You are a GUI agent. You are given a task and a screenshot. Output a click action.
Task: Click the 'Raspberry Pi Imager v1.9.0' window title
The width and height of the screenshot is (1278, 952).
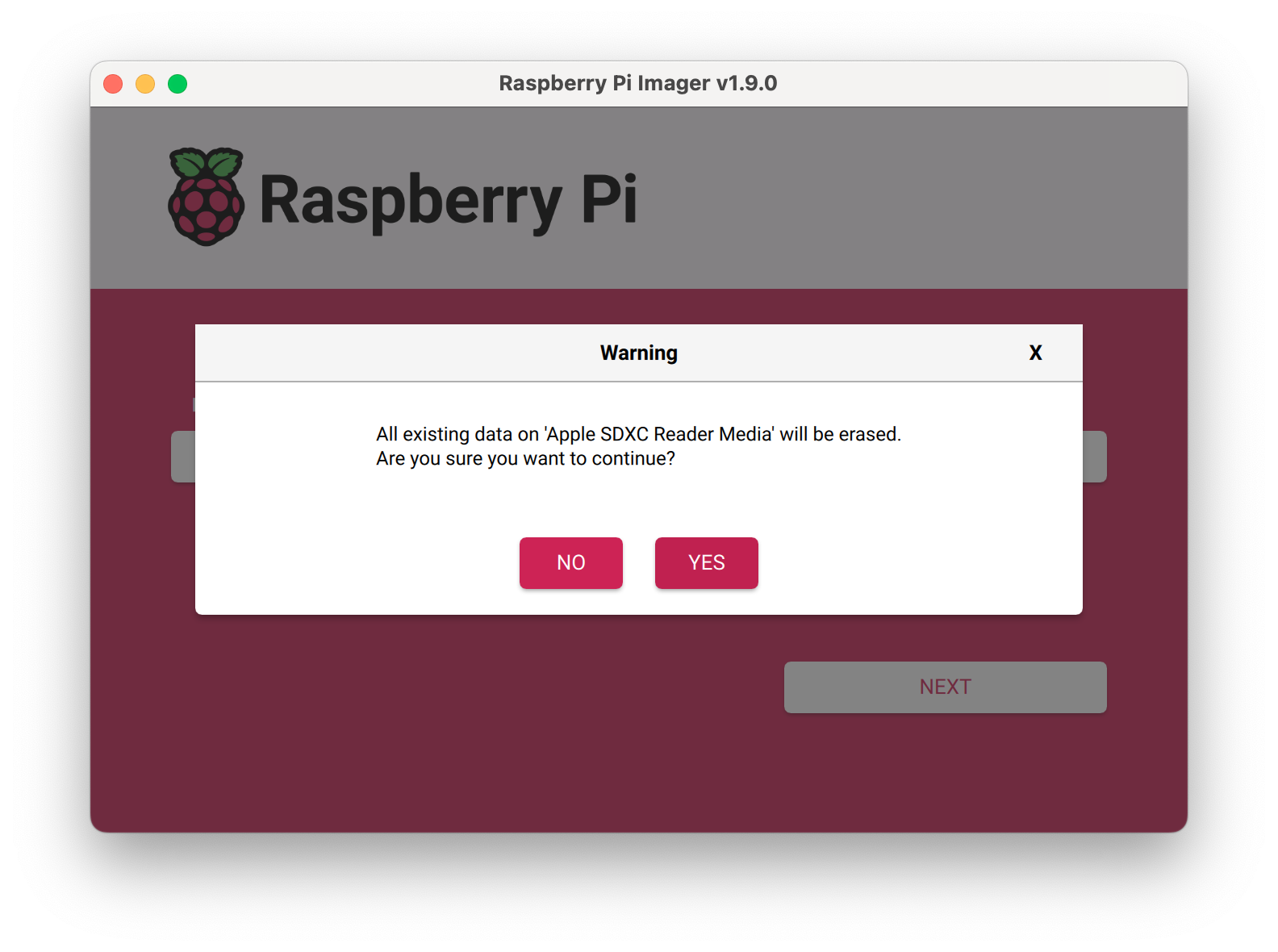click(637, 83)
